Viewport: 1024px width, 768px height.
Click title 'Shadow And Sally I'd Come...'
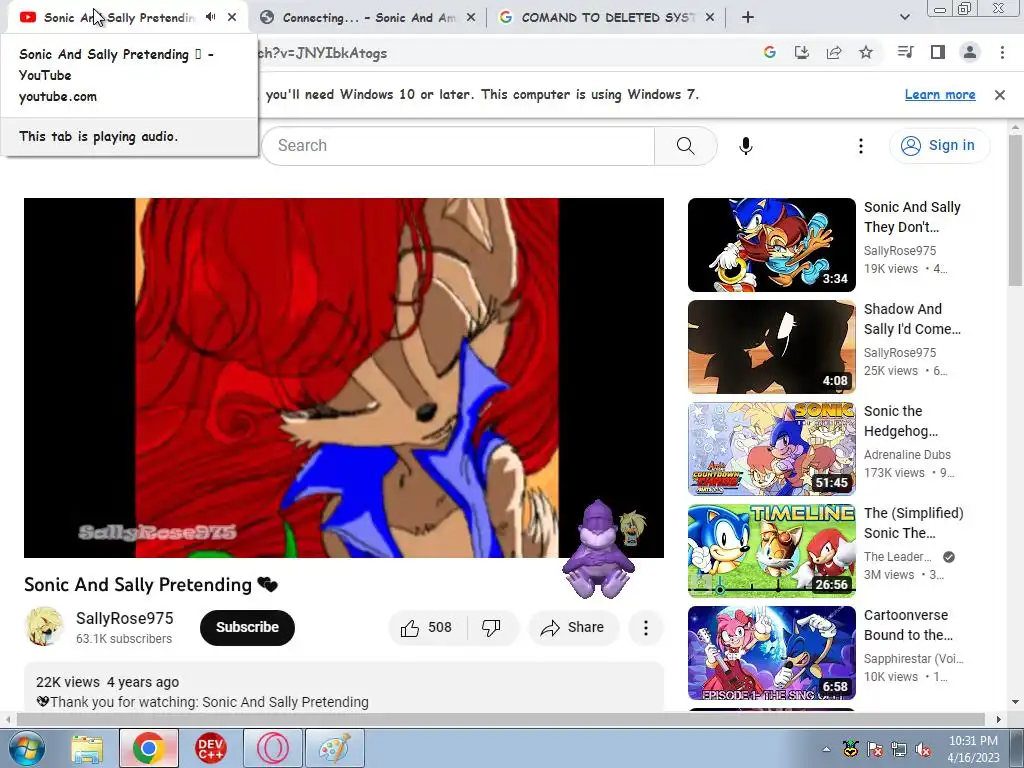point(912,319)
